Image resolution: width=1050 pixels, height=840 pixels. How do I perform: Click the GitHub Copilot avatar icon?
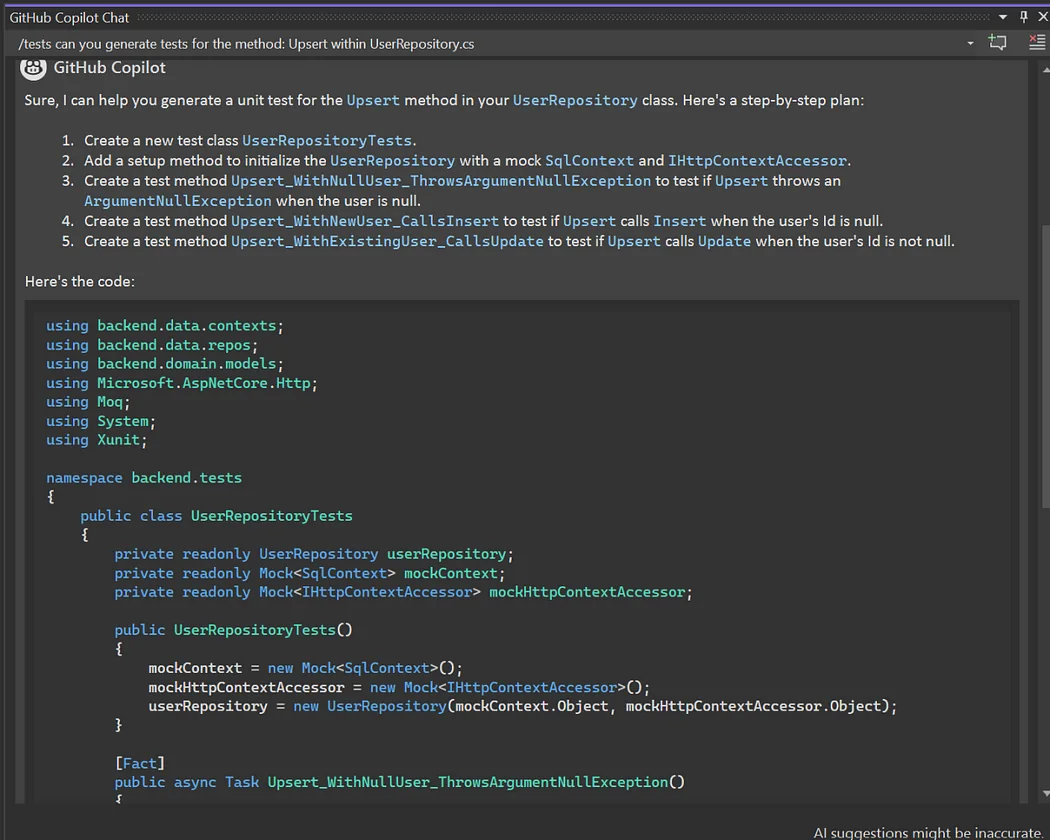(33, 68)
